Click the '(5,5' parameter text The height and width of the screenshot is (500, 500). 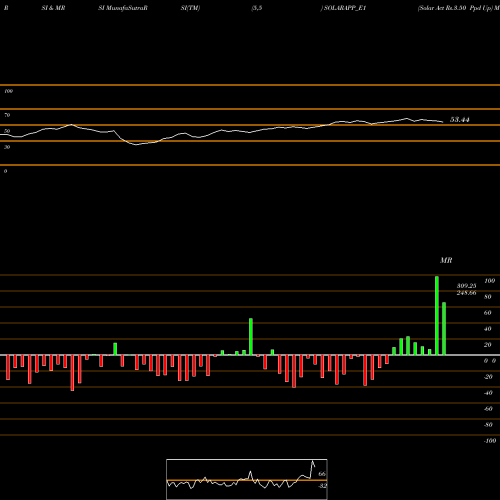(257, 8)
